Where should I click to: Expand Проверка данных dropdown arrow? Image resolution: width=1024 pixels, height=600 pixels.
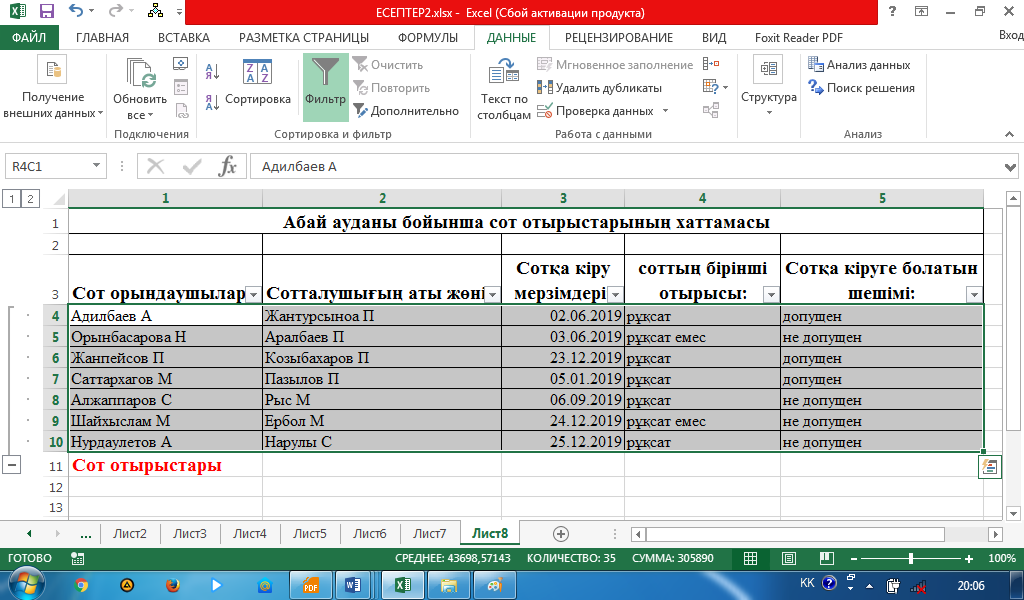[x=665, y=111]
